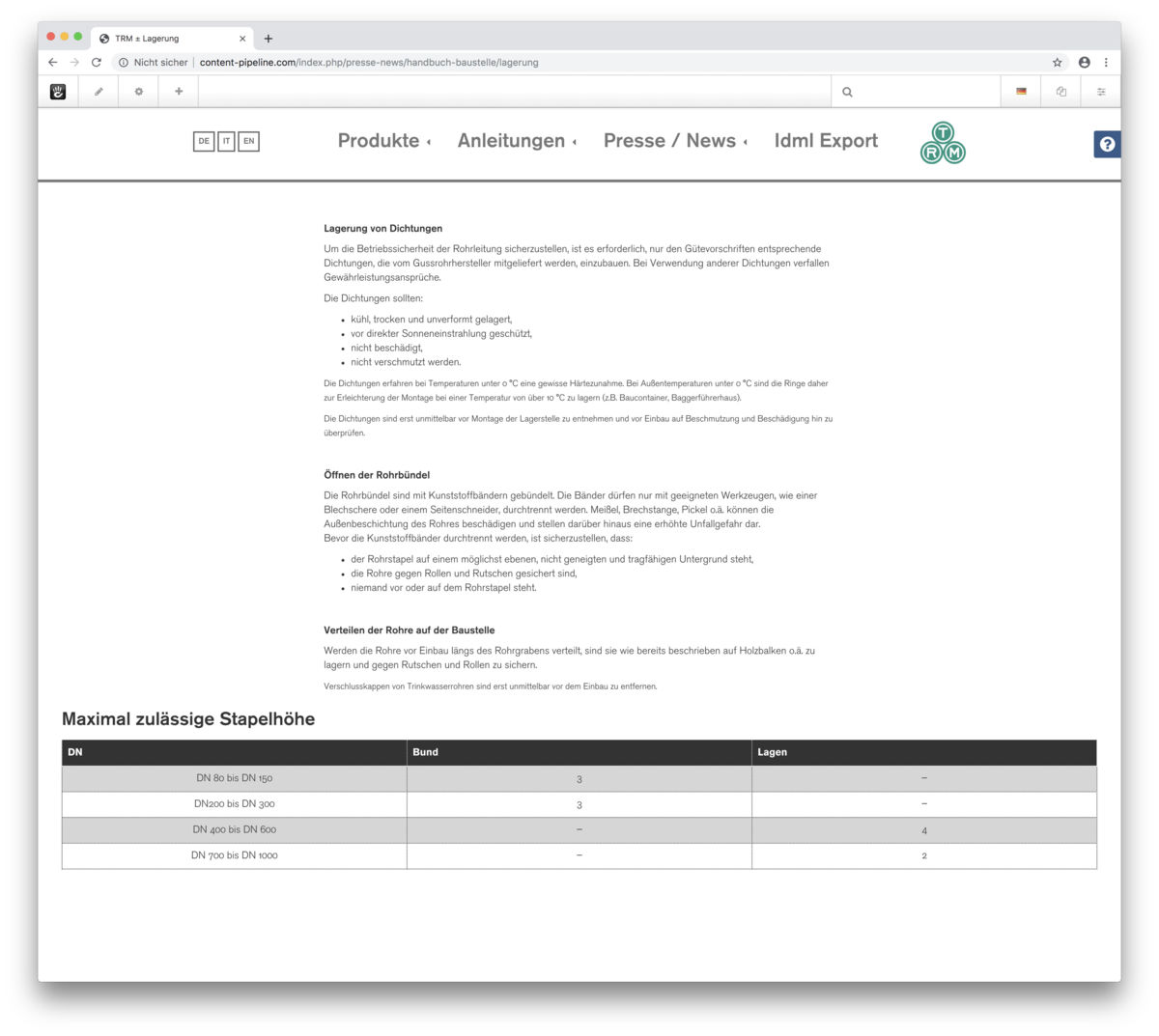Click the German flag language icon
Image resolution: width=1159 pixels, height=1036 pixels.
tap(1021, 92)
